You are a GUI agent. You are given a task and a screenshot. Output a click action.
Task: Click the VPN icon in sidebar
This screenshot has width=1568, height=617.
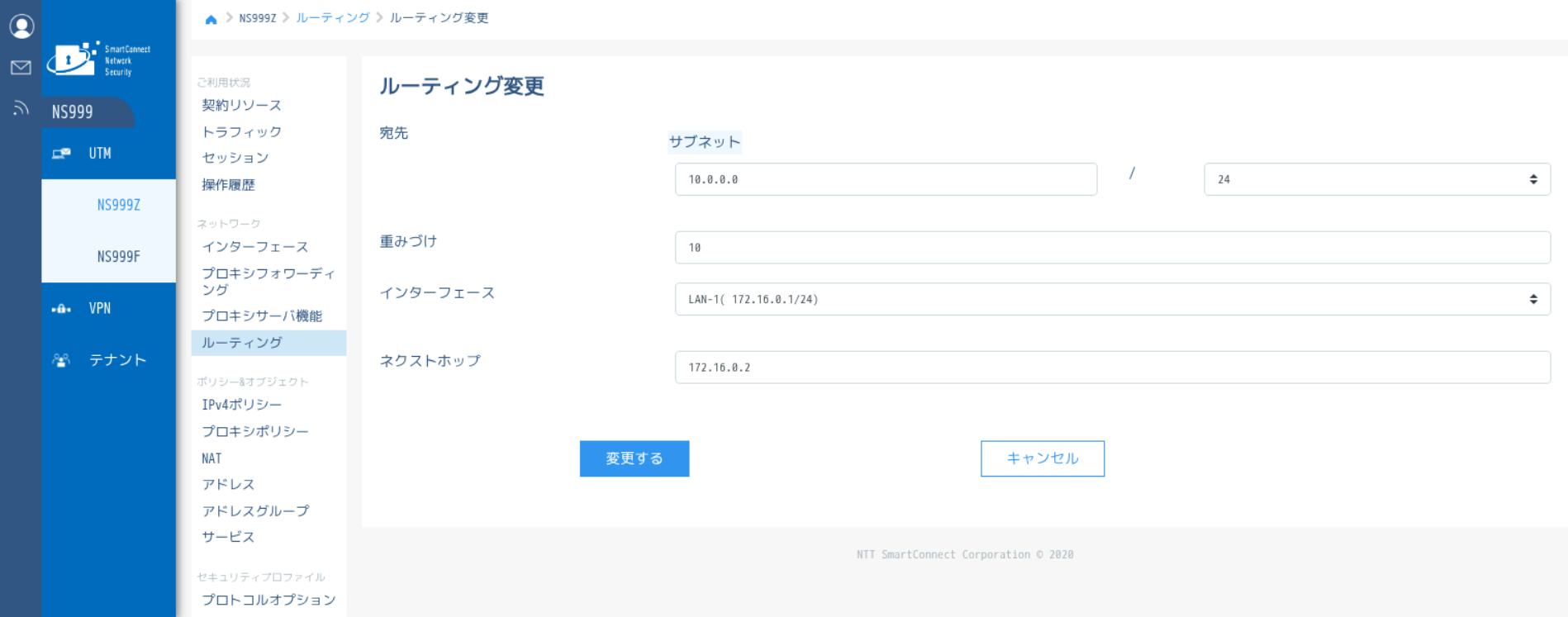coord(61,309)
